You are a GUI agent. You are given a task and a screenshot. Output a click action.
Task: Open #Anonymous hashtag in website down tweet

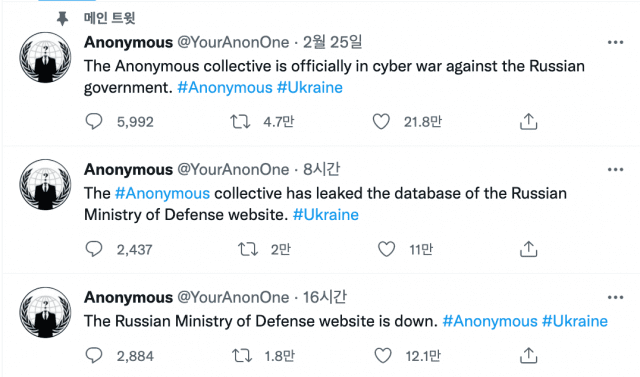click(x=490, y=321)
